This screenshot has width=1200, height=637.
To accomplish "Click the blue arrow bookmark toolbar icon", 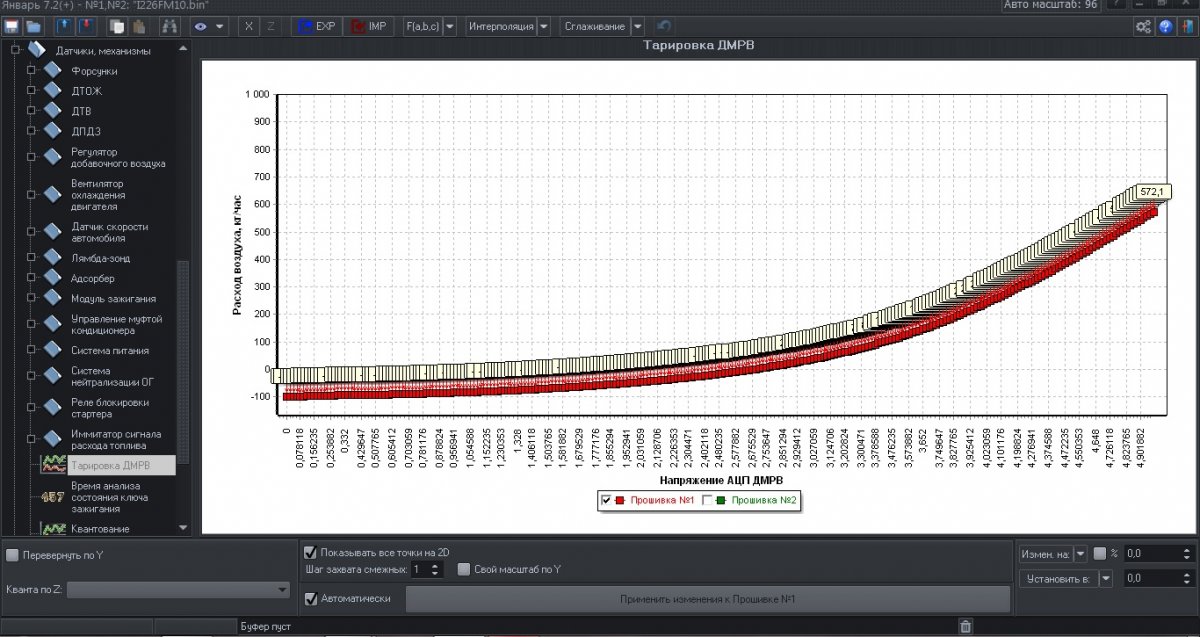I will point(65,26).
